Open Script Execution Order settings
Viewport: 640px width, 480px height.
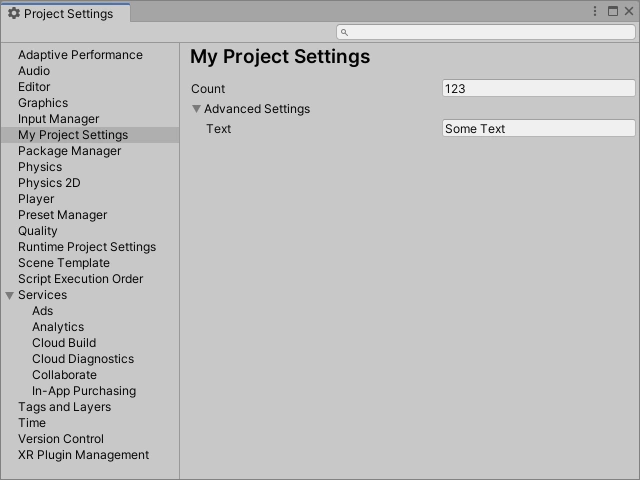pyautogui.click(x=80, y=279)
